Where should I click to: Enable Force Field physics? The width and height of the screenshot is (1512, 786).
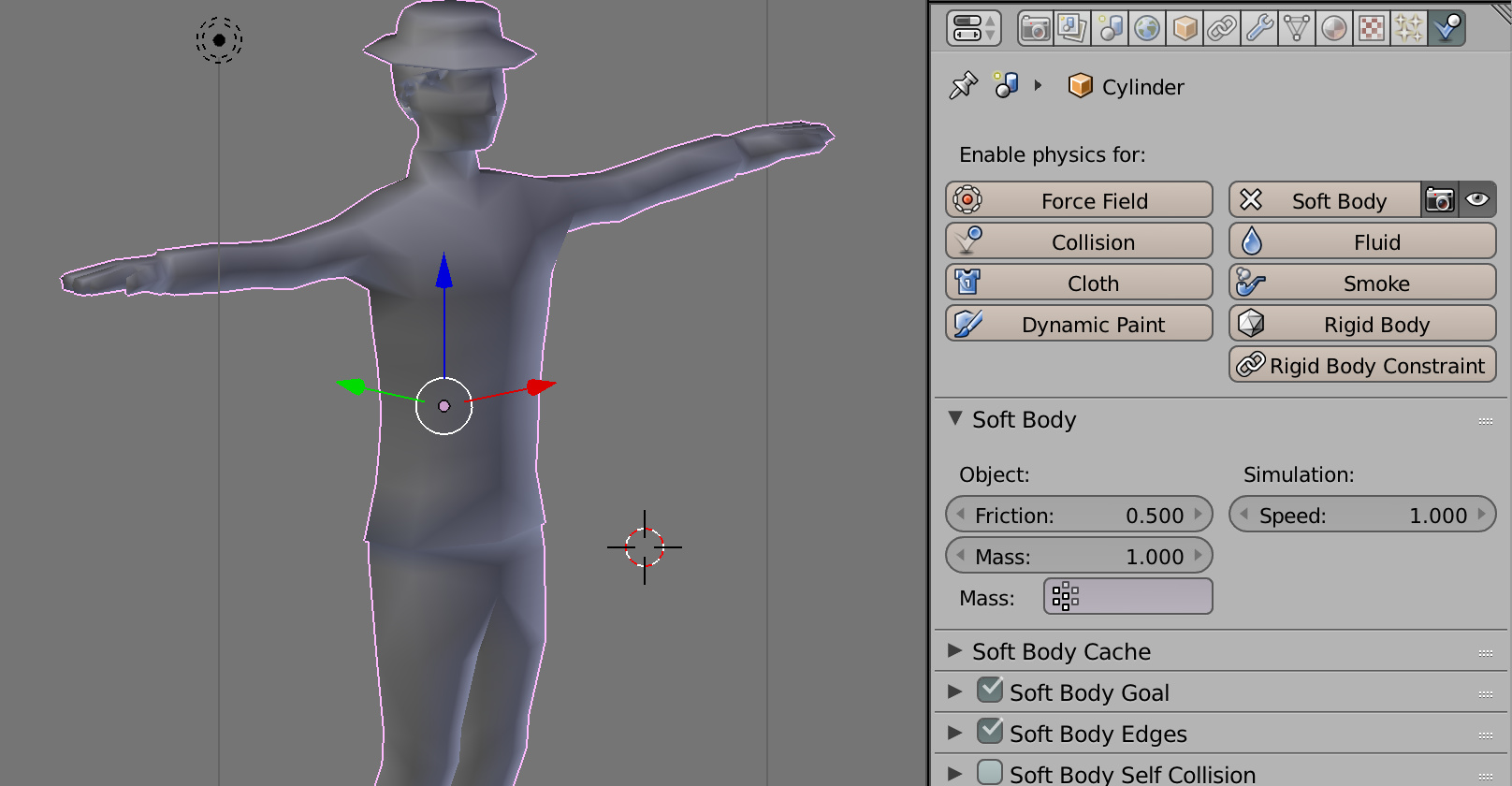click(1079, 200)
